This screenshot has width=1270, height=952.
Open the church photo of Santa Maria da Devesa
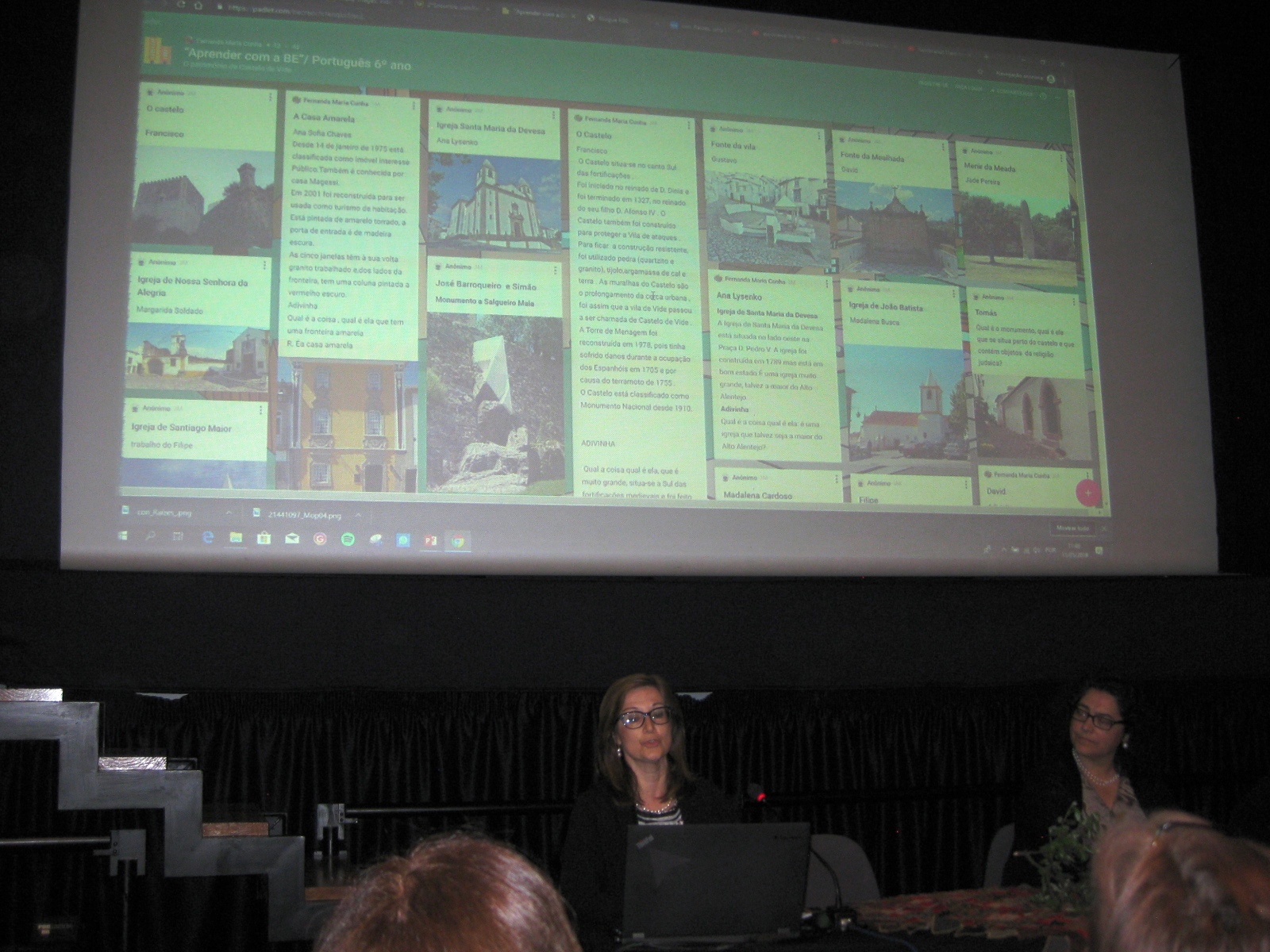(494, 202)
